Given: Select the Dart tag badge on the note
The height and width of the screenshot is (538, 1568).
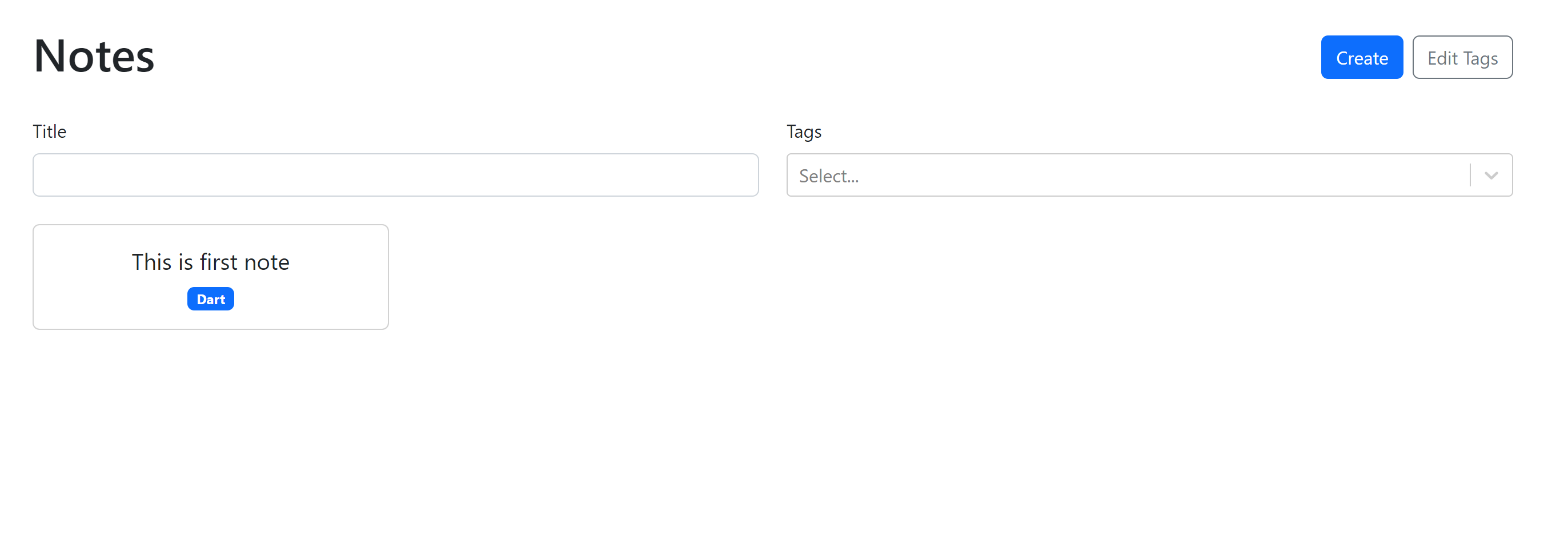Looking at the screenshot, I should tap(210, 298).
